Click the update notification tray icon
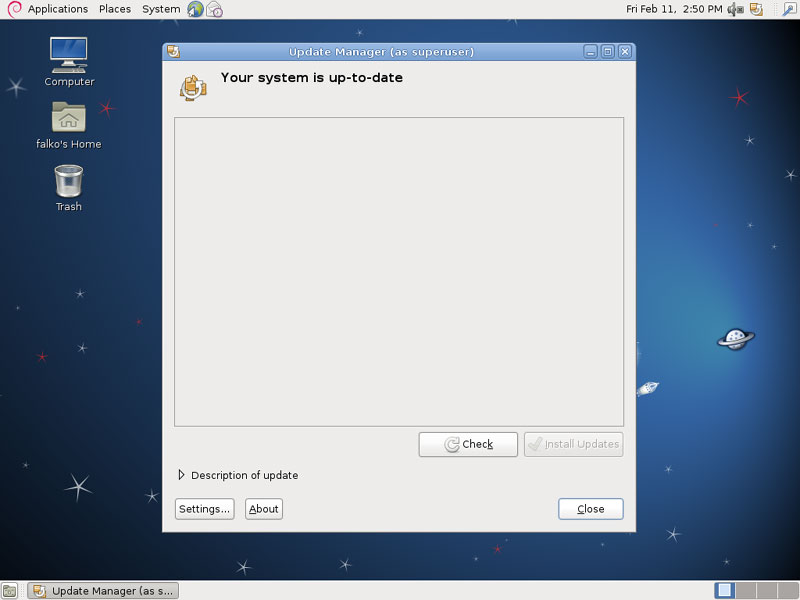This screenshot has height=600, width=800. pos(756,9)
